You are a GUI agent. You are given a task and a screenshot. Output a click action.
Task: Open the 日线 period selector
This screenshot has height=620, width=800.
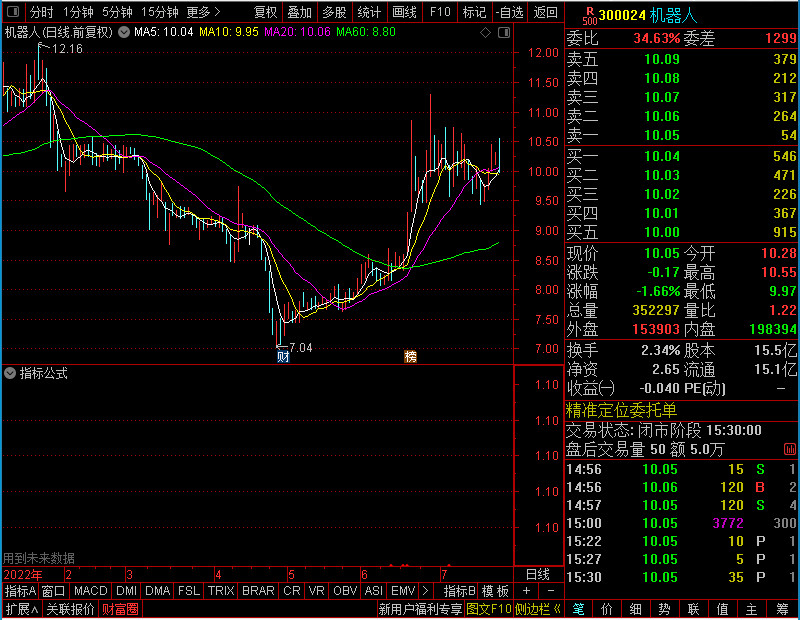(538, 575)
